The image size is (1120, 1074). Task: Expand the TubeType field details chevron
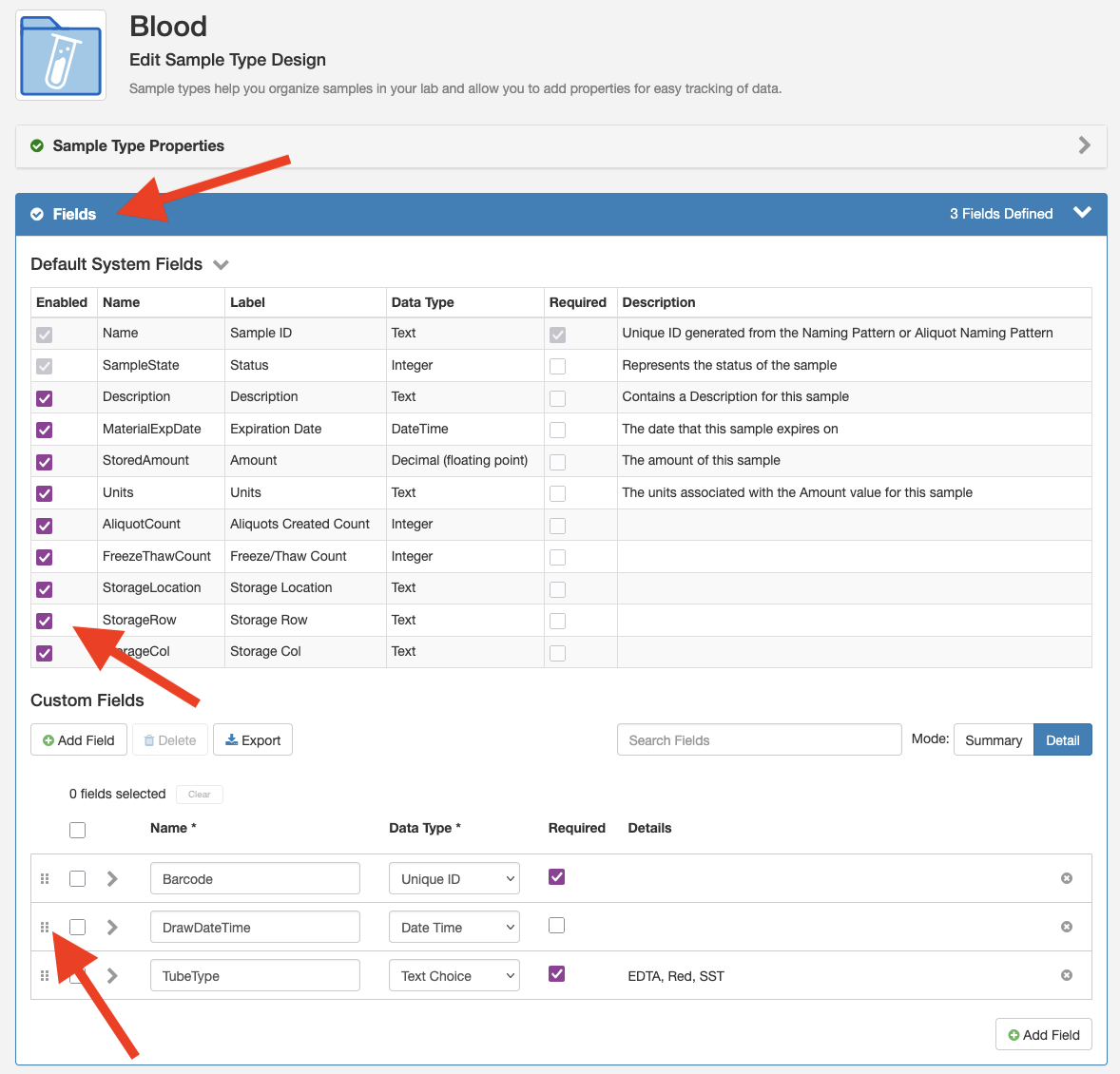coord(112,975)
